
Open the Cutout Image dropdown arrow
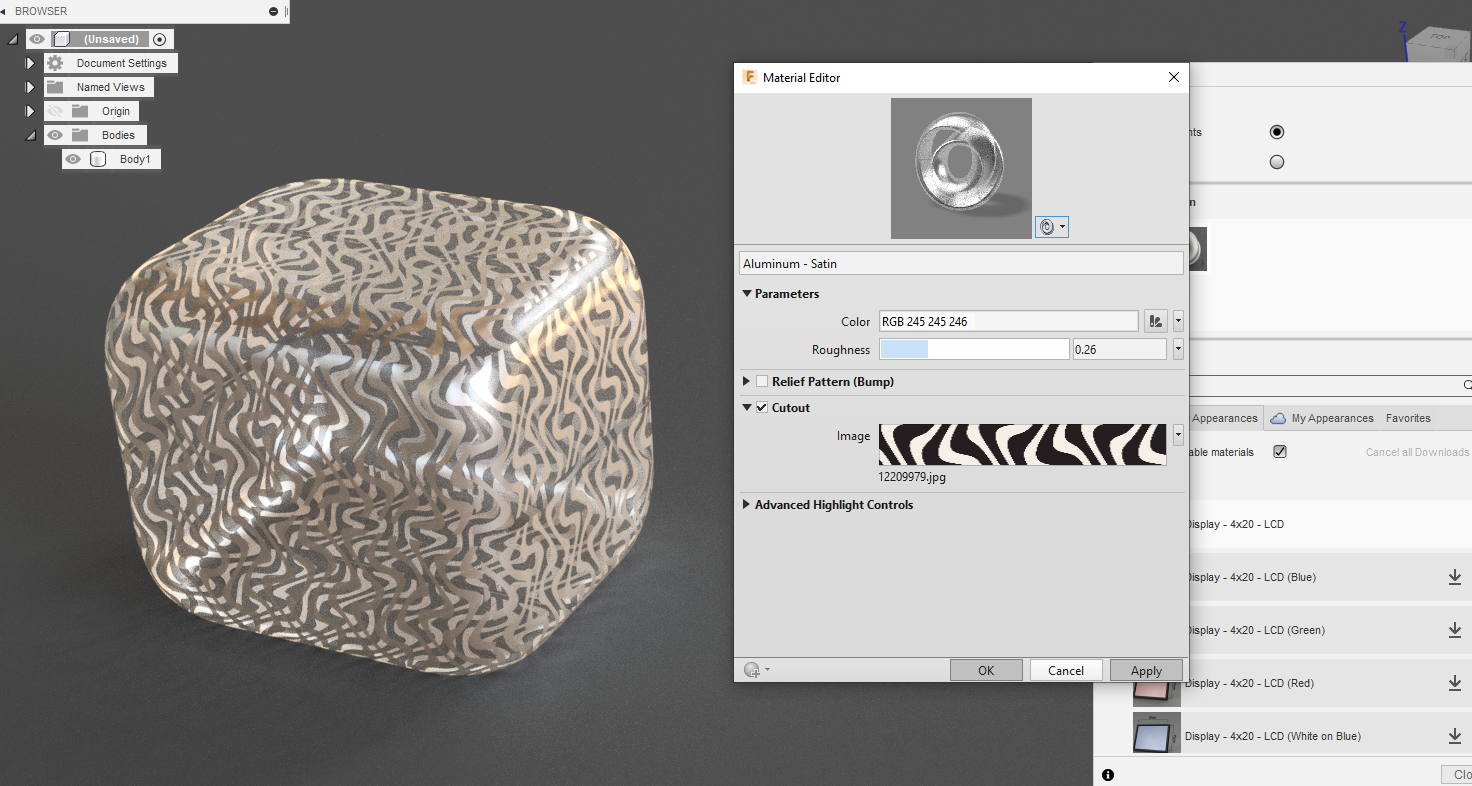1178,435
